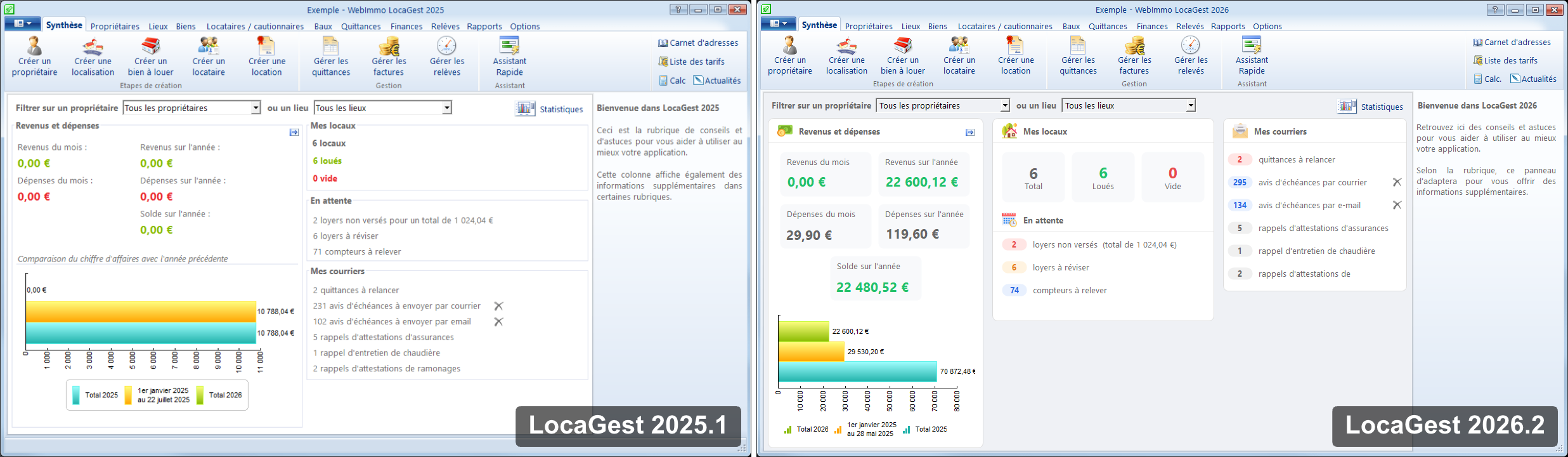The width and height of the screenshot is (1568, 457).
Task: Click "compteurs à relever" row in LocaGest 2026
Action: [x=1054, y=290]
